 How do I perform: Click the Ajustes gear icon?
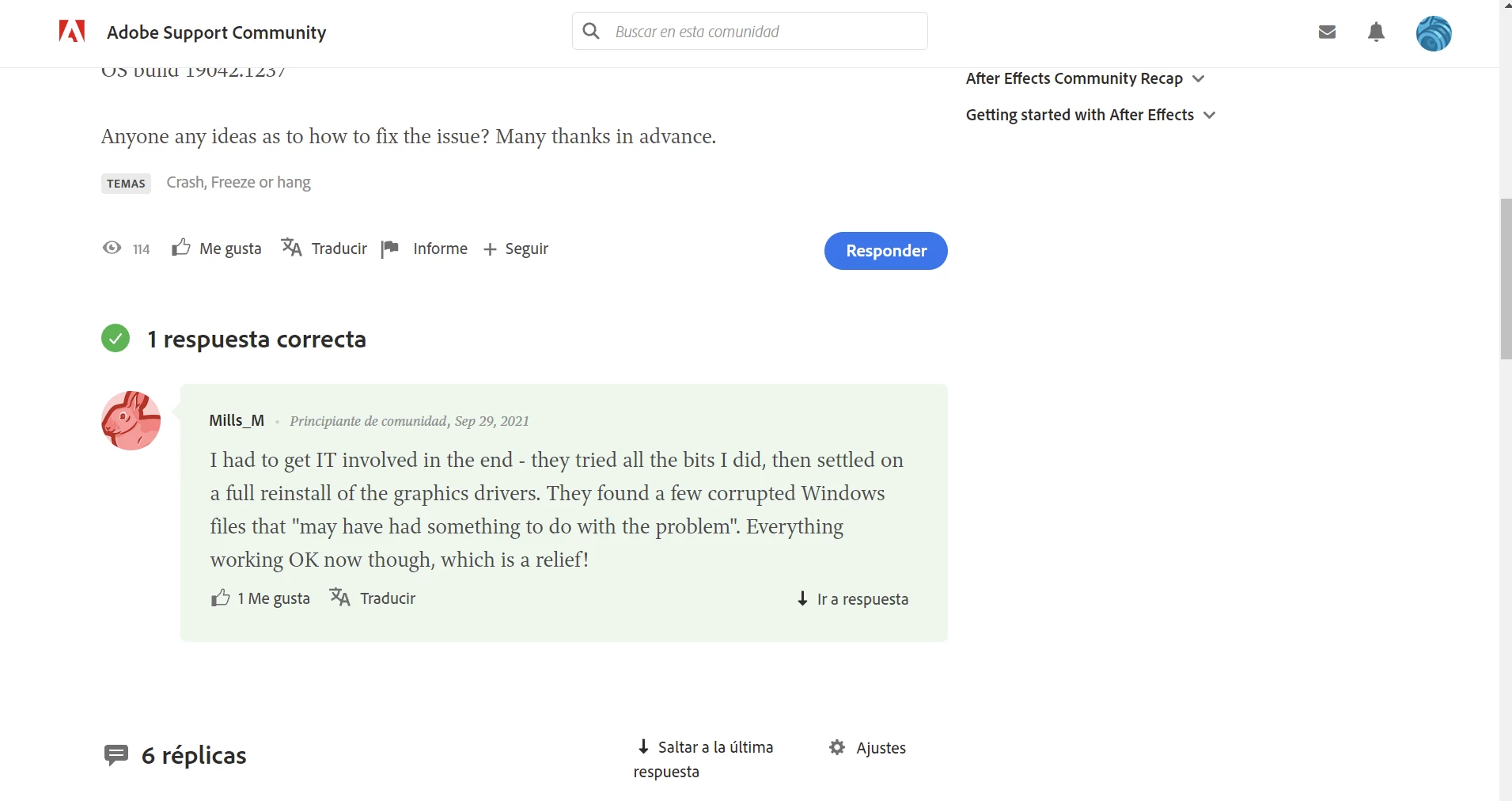pyautogui.click(x=837, y=747)
